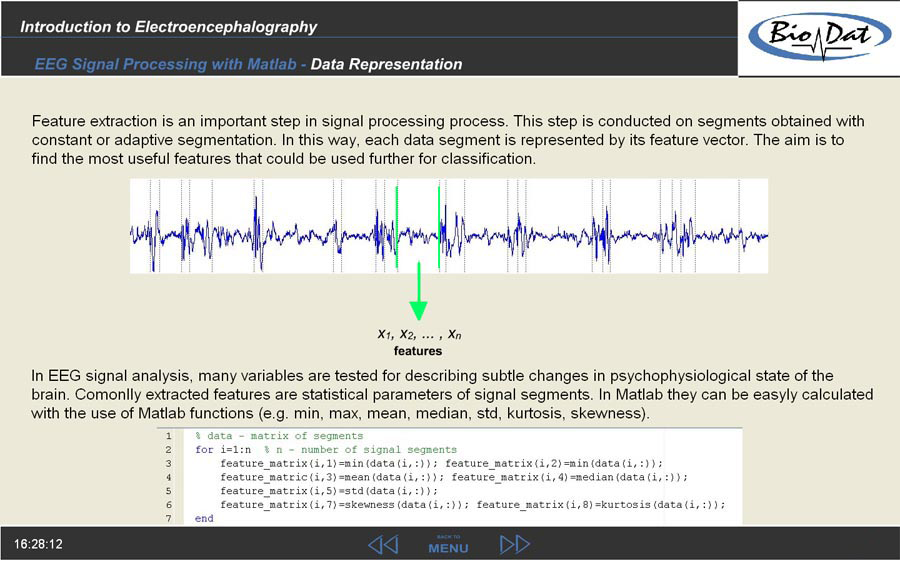Advance to the next slide using forward arrows

tap(515, 544)
